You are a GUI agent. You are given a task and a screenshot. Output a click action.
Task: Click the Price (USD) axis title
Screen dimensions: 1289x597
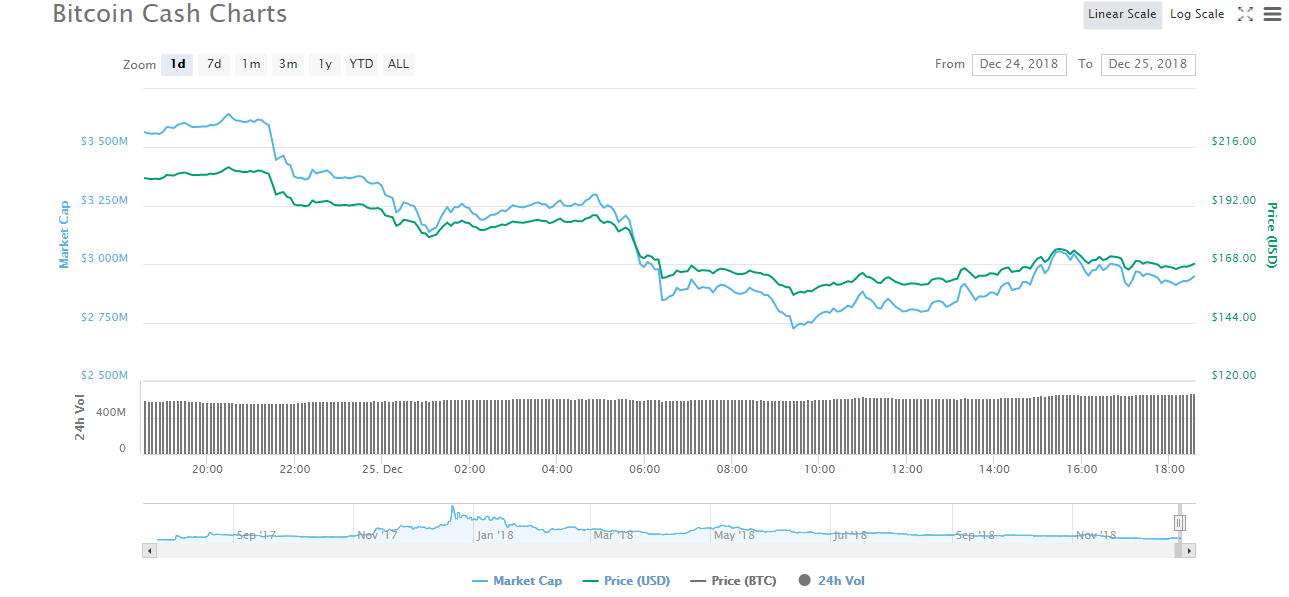1271,235
